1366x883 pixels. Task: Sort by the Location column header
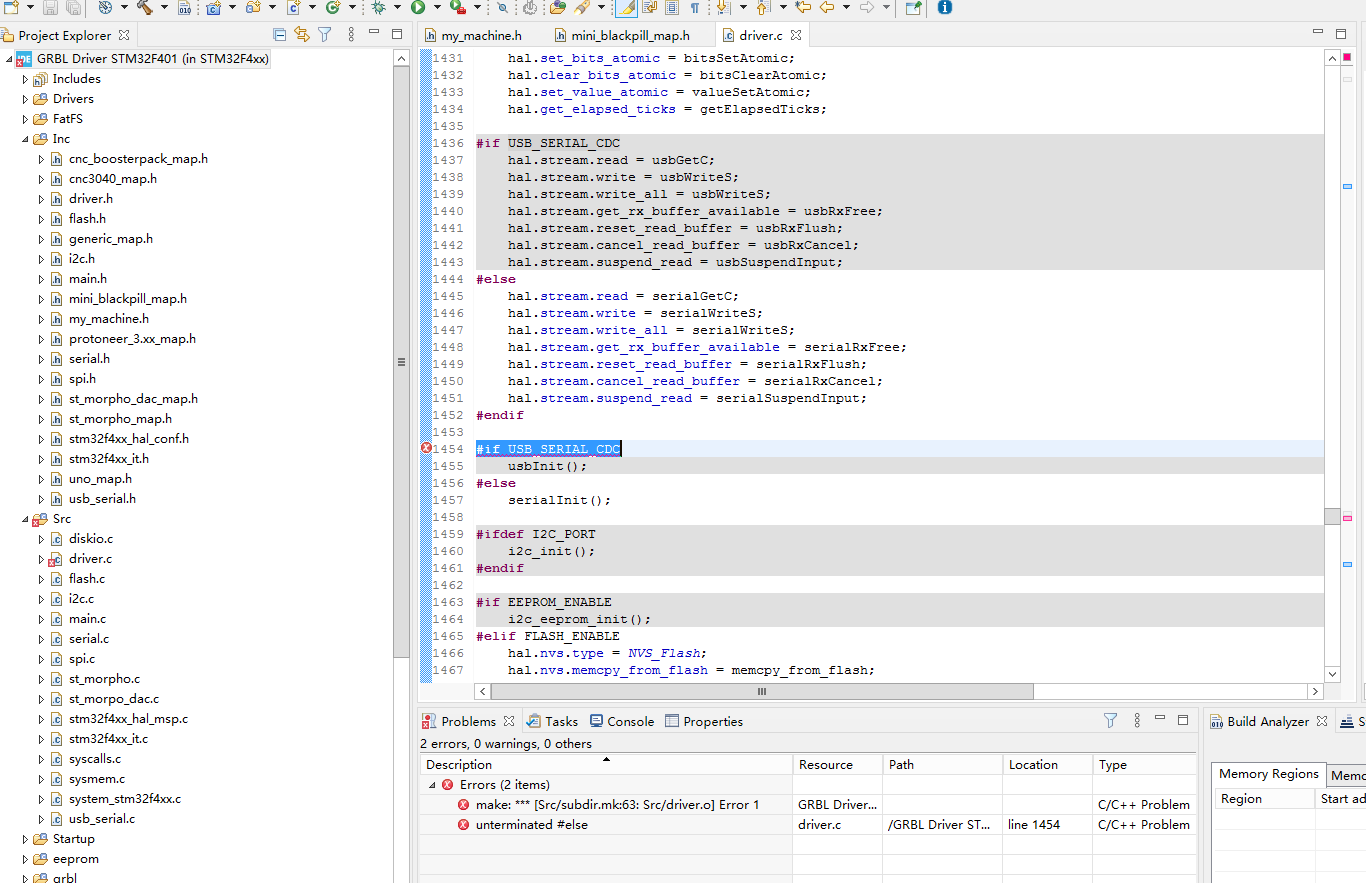[x=1047, y=765]
